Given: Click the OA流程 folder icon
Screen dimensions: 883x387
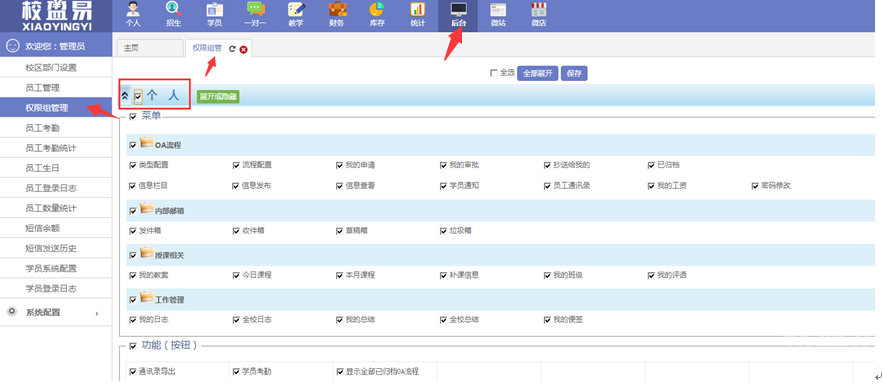Looking at the screenshot, I should (x=146, y=143).
